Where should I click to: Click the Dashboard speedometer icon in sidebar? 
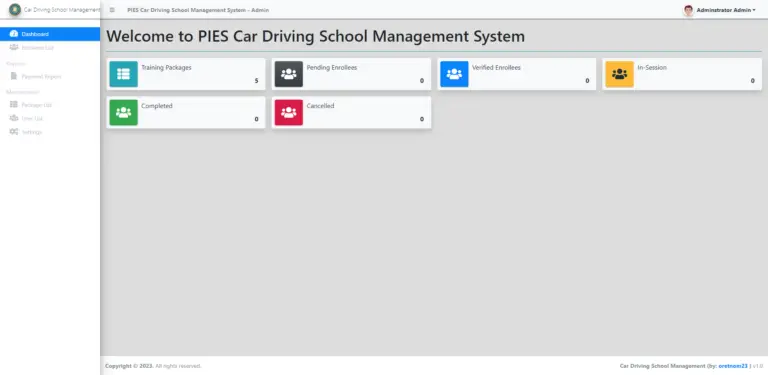[14, 34]
